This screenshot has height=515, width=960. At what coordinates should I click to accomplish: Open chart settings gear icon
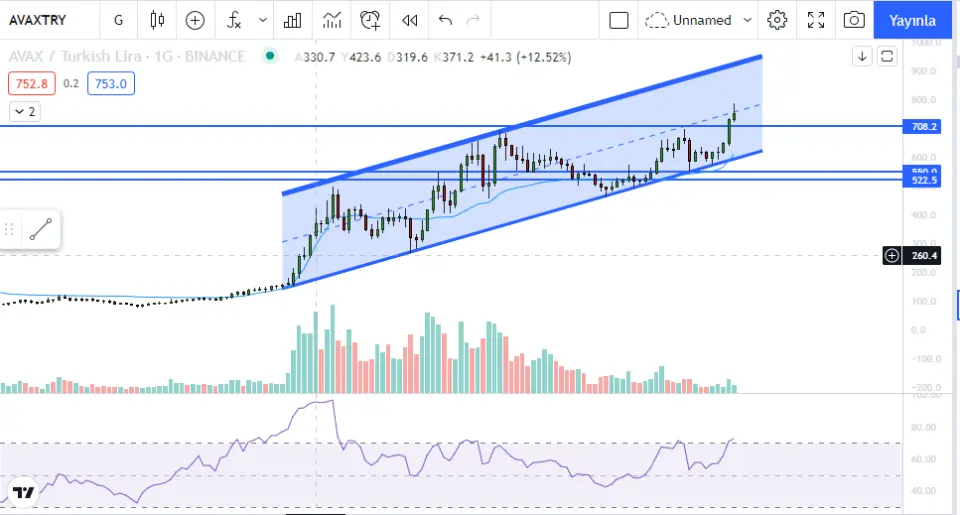[777, 20]
